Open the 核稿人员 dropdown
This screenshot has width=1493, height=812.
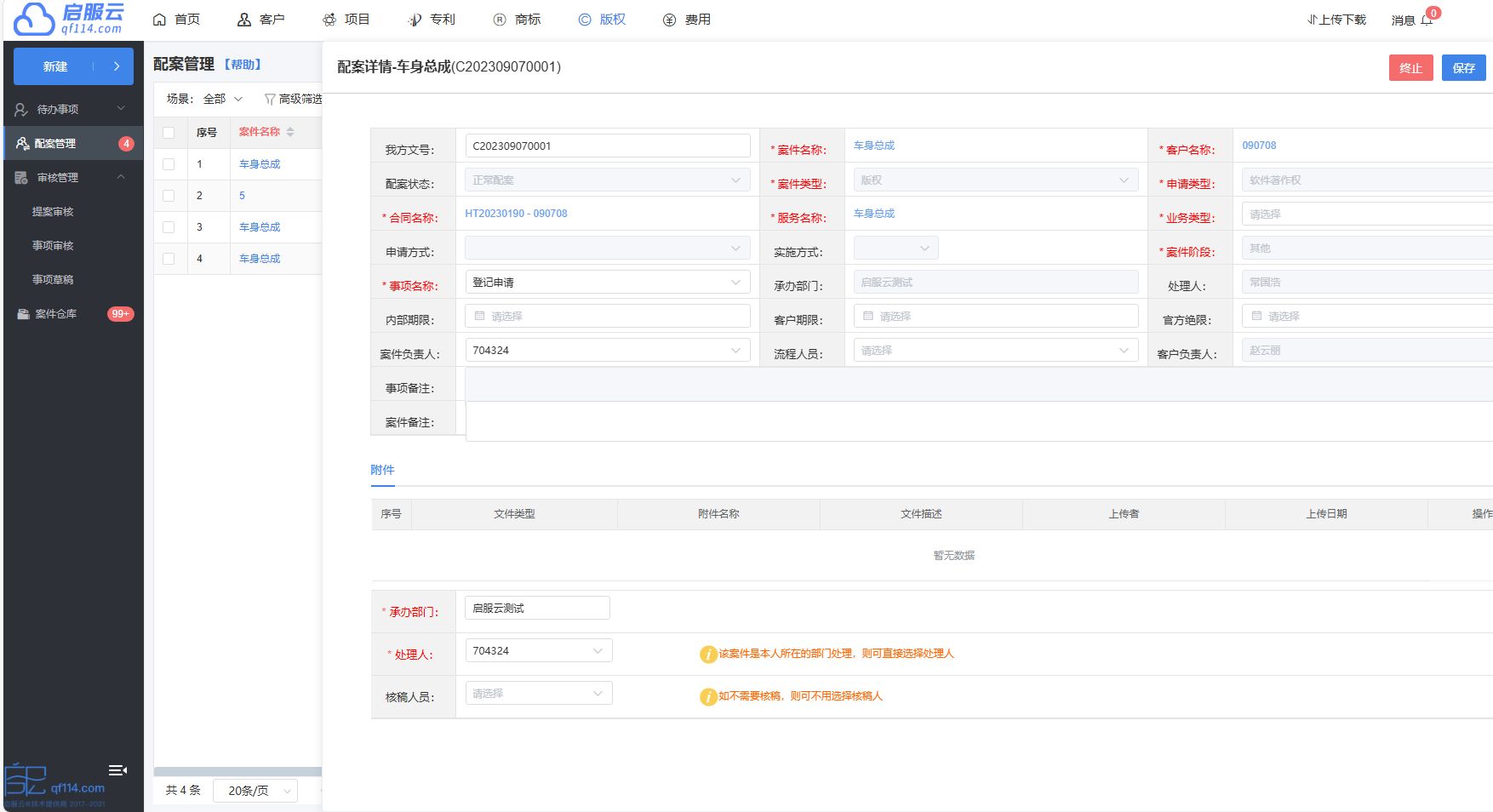pyautogui.click(x=538, y=693)
